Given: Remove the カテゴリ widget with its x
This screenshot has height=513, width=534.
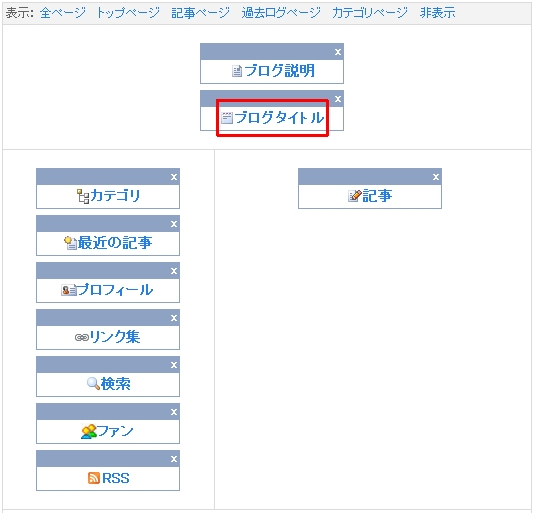Looking at the screenshot, I should 174,177.
